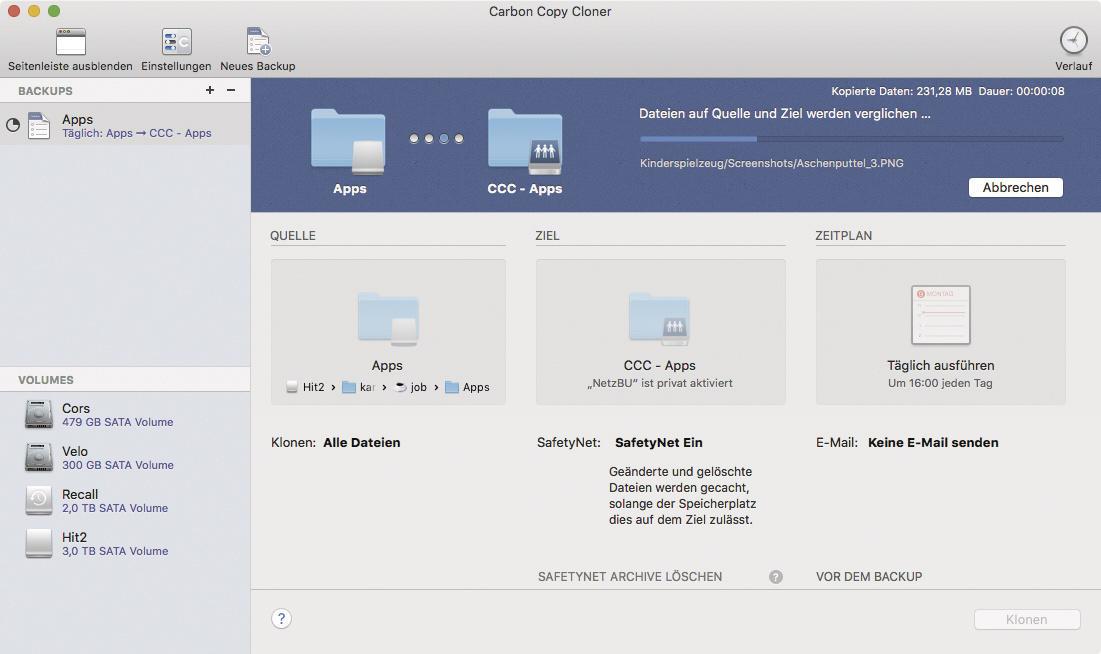
Task: Click Hit2 in the source path
Action: tap(306, 387)
